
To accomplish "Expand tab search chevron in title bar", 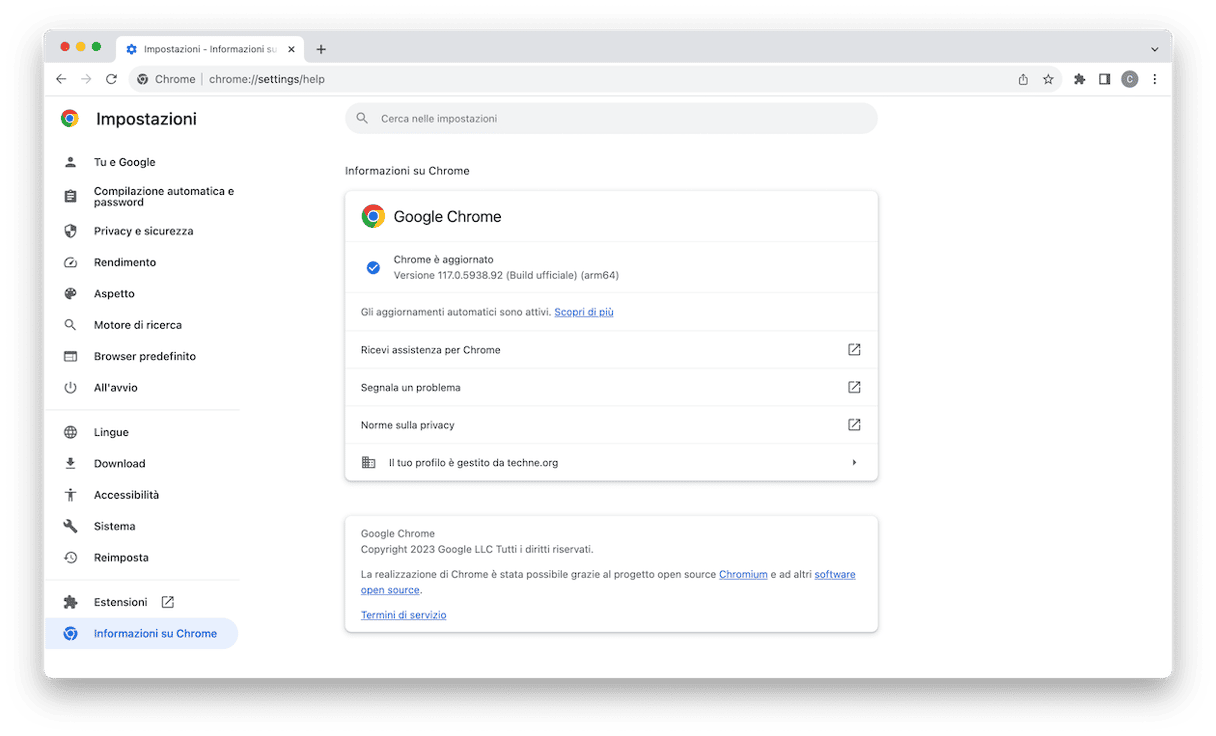I will click(x=1154, y=49).
